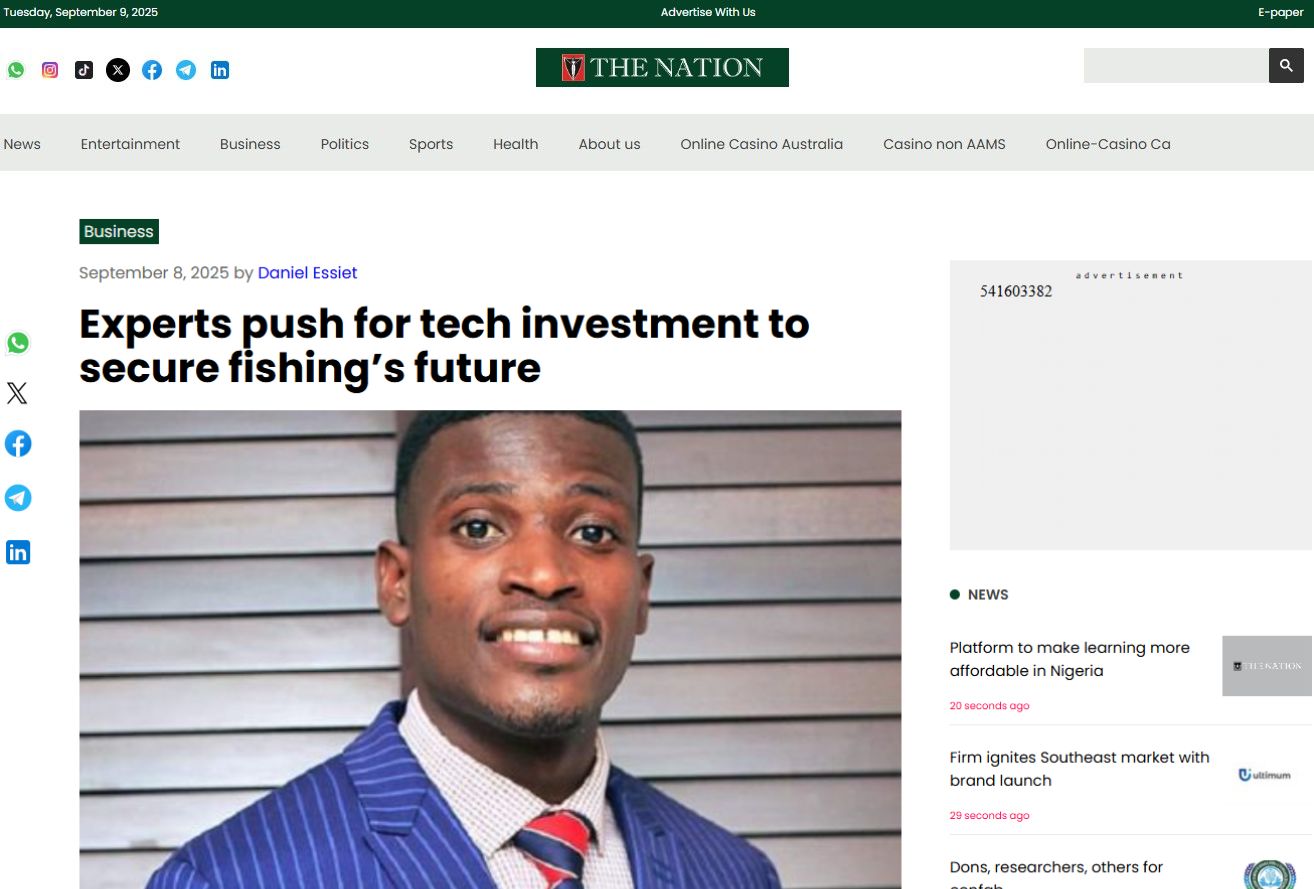1314x889 pixels.
Task: Click the Business category tag
Action: pyautogui.click(x=119, y=232)
